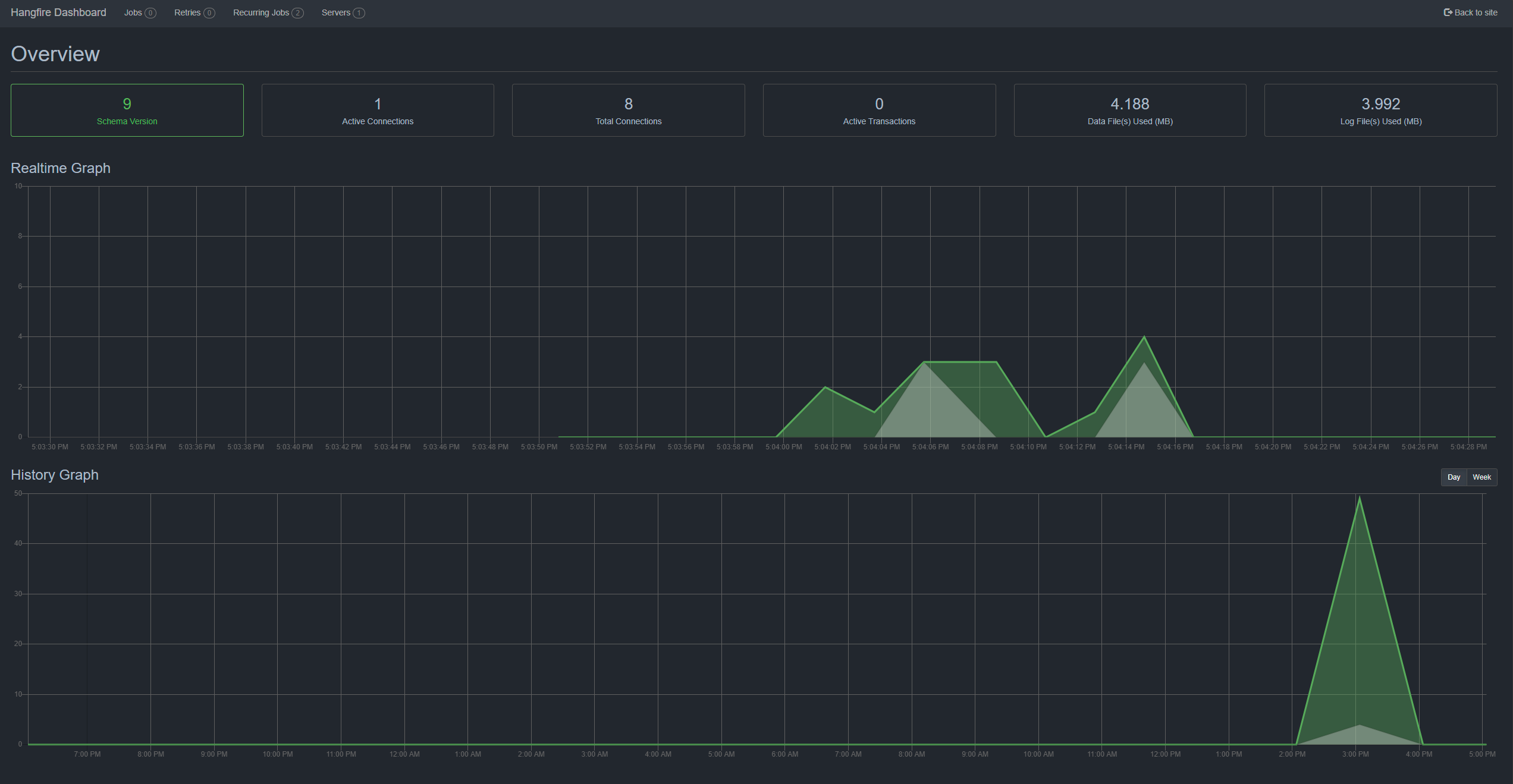This screenshot has width=1513, height=784.
Task: Click the Active Connections metric icon
Action: (378, 110)
